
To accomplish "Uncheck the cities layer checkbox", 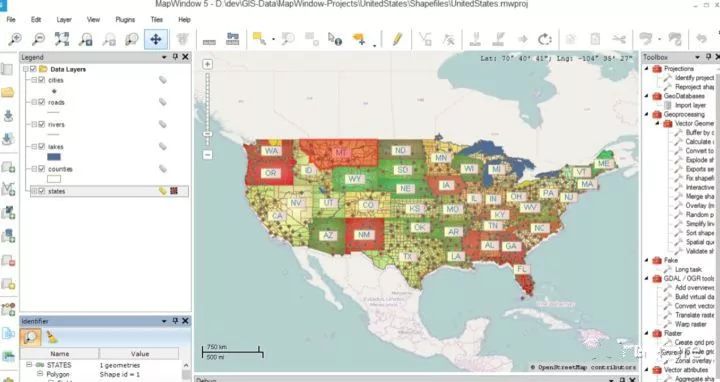I will coord(42,80).
